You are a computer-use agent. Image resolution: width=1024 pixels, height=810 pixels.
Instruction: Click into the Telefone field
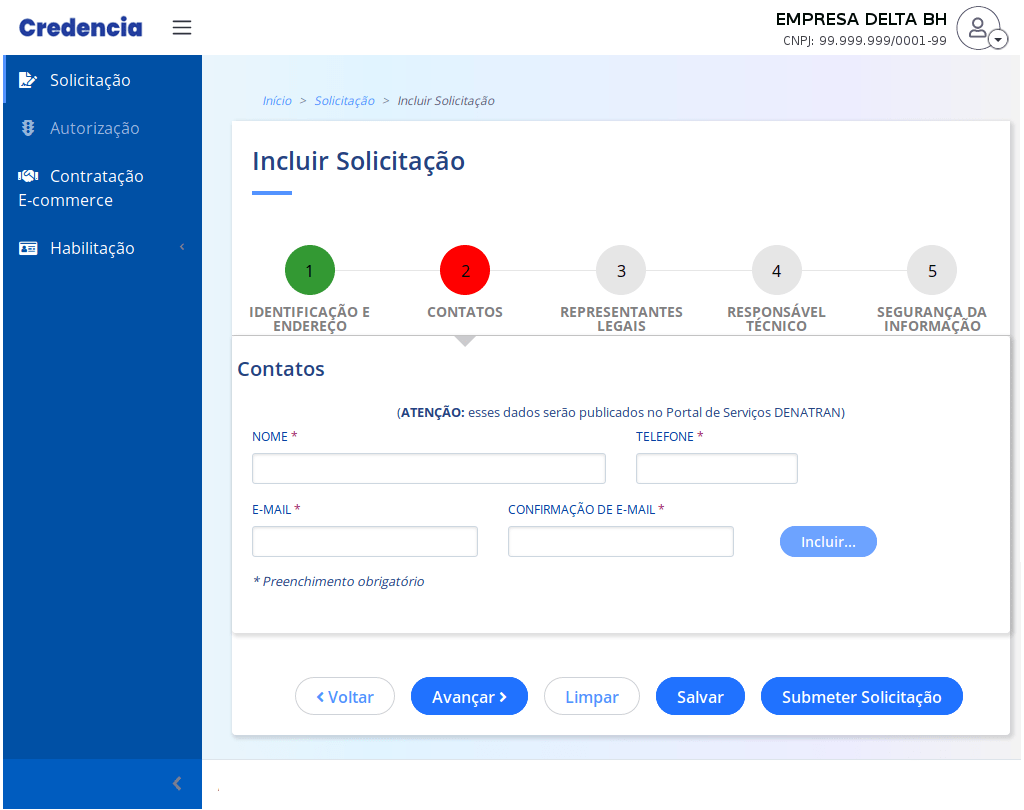coord(716,469)
